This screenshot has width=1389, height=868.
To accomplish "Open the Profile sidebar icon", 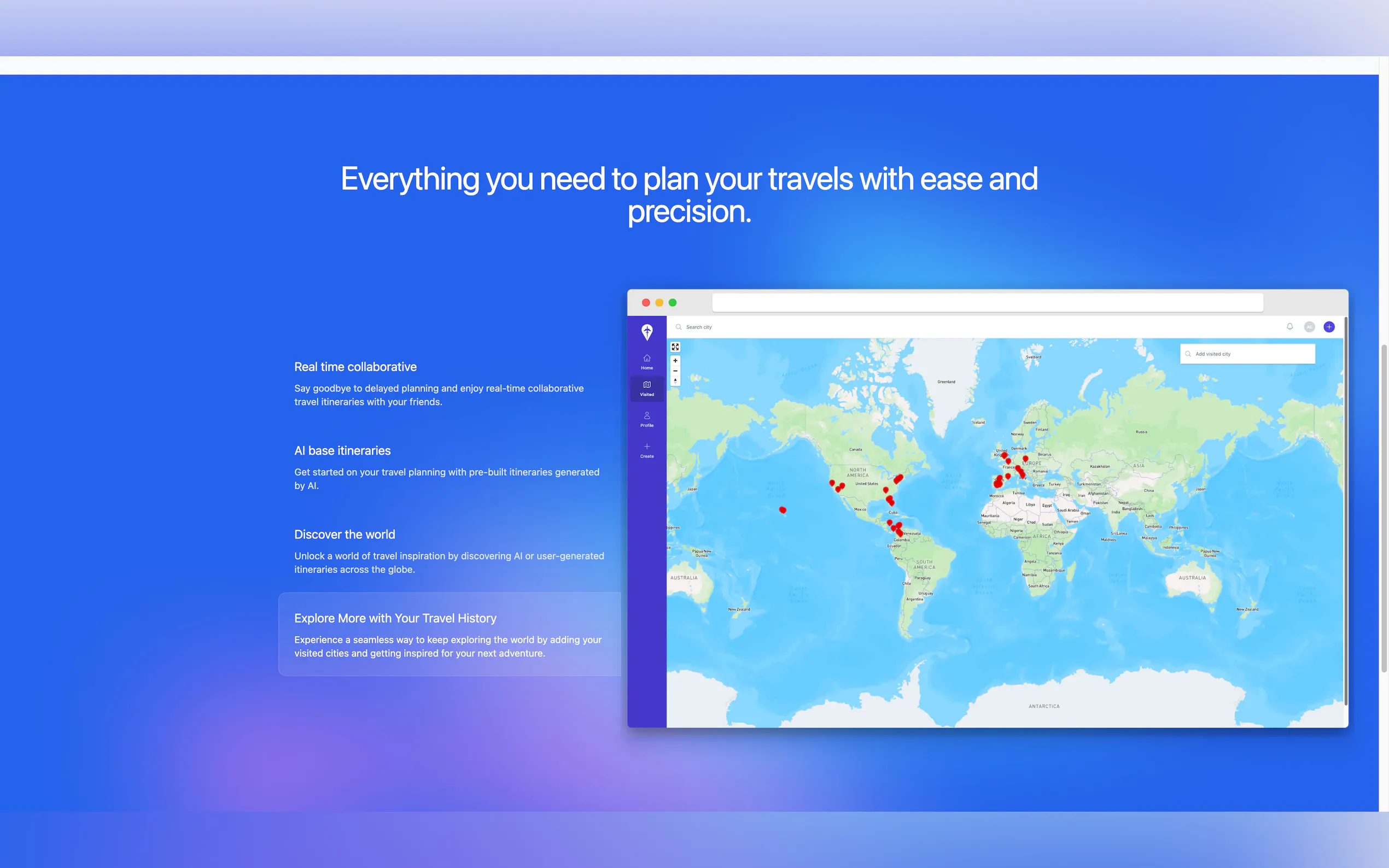I will [646, 419].
